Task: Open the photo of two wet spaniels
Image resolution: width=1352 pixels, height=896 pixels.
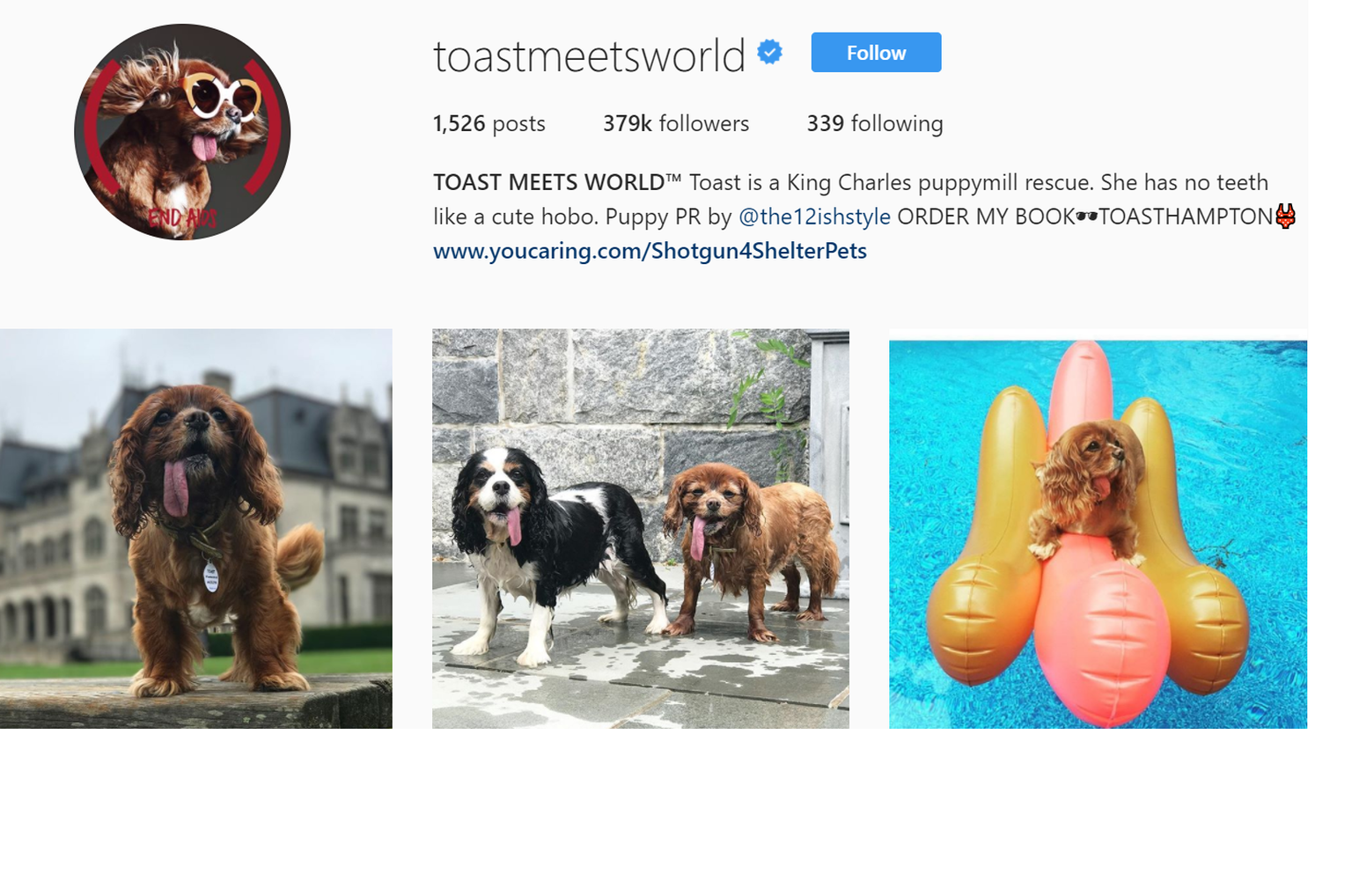Action: point(641,528)
